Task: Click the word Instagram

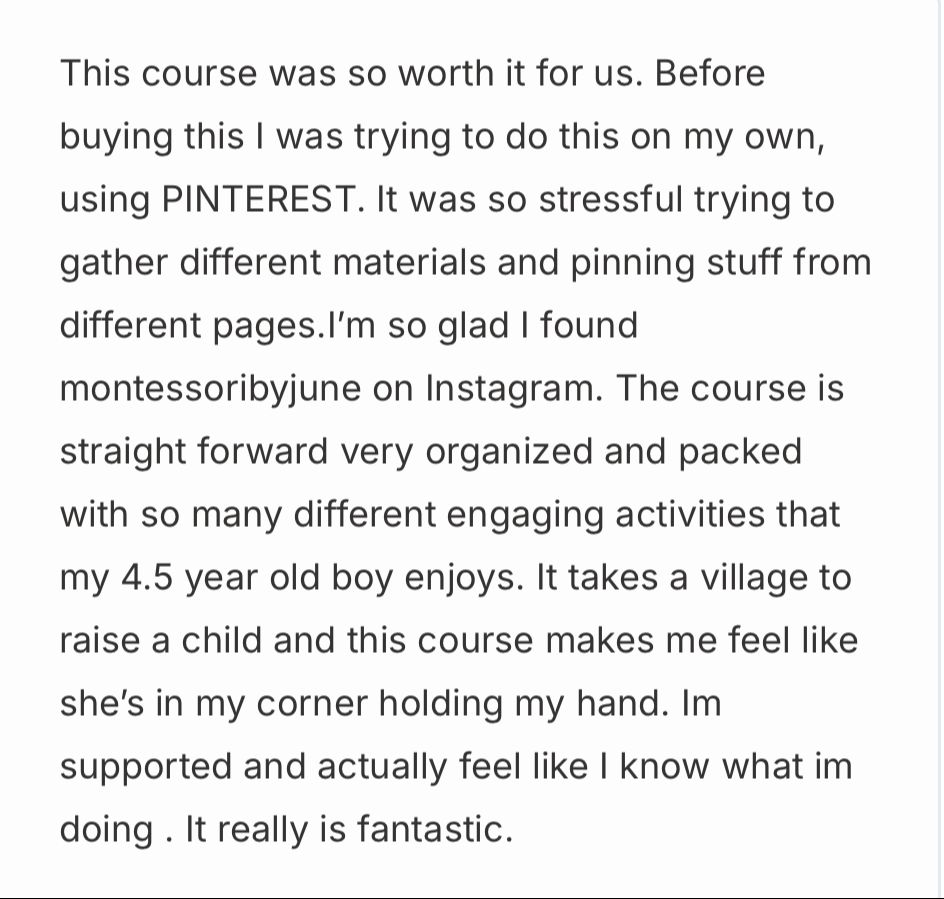Action: coord(513,389)
